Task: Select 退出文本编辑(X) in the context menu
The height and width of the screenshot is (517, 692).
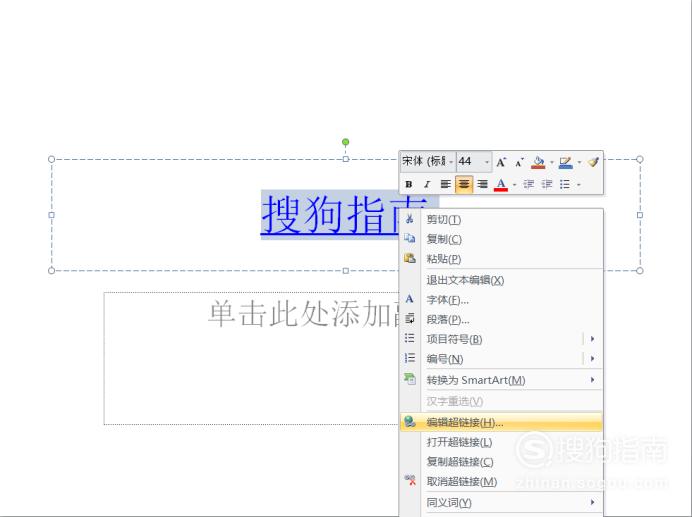Action: pos(501,280)
